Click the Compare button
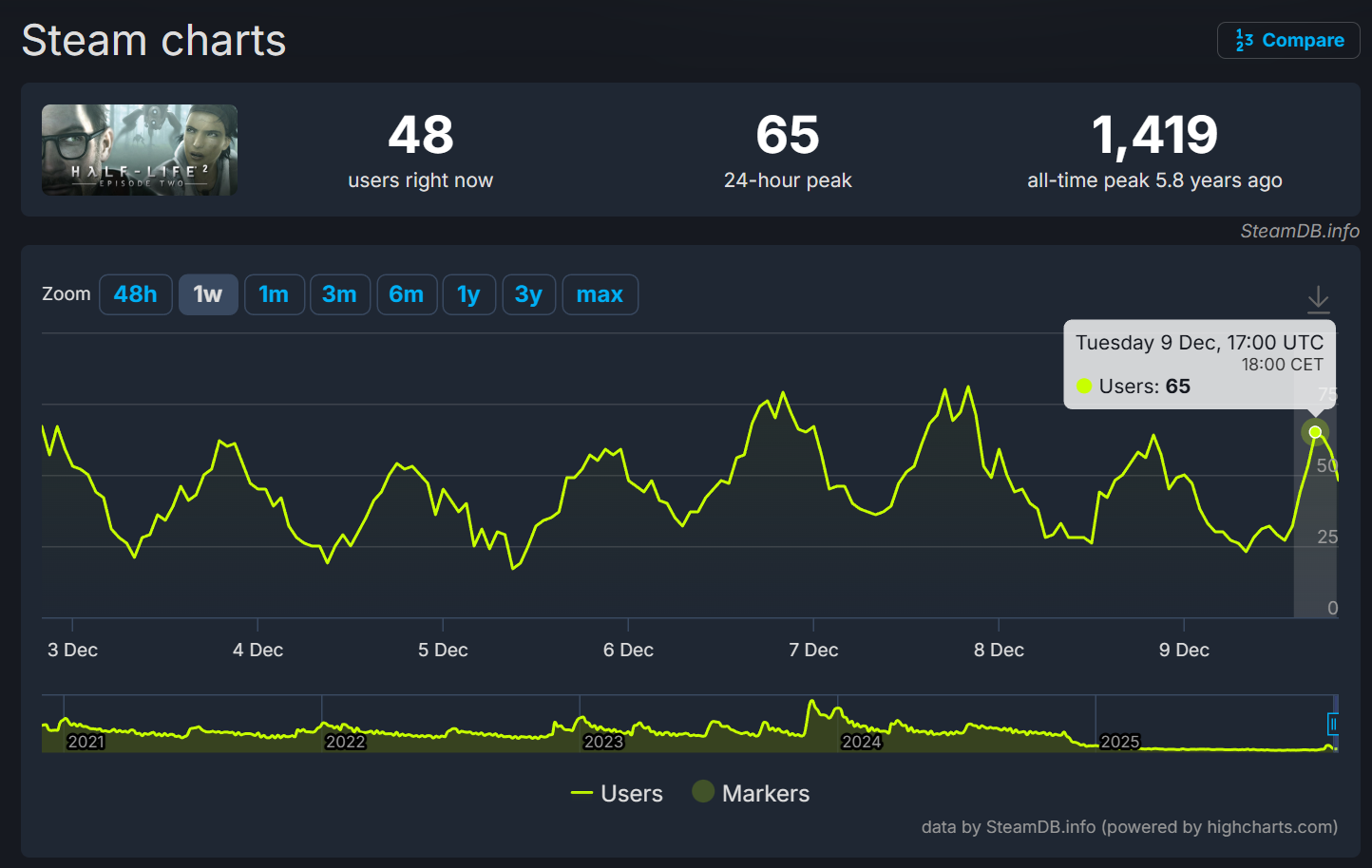The width and height of the screenshot is (1372, 868). [1288, 40]
